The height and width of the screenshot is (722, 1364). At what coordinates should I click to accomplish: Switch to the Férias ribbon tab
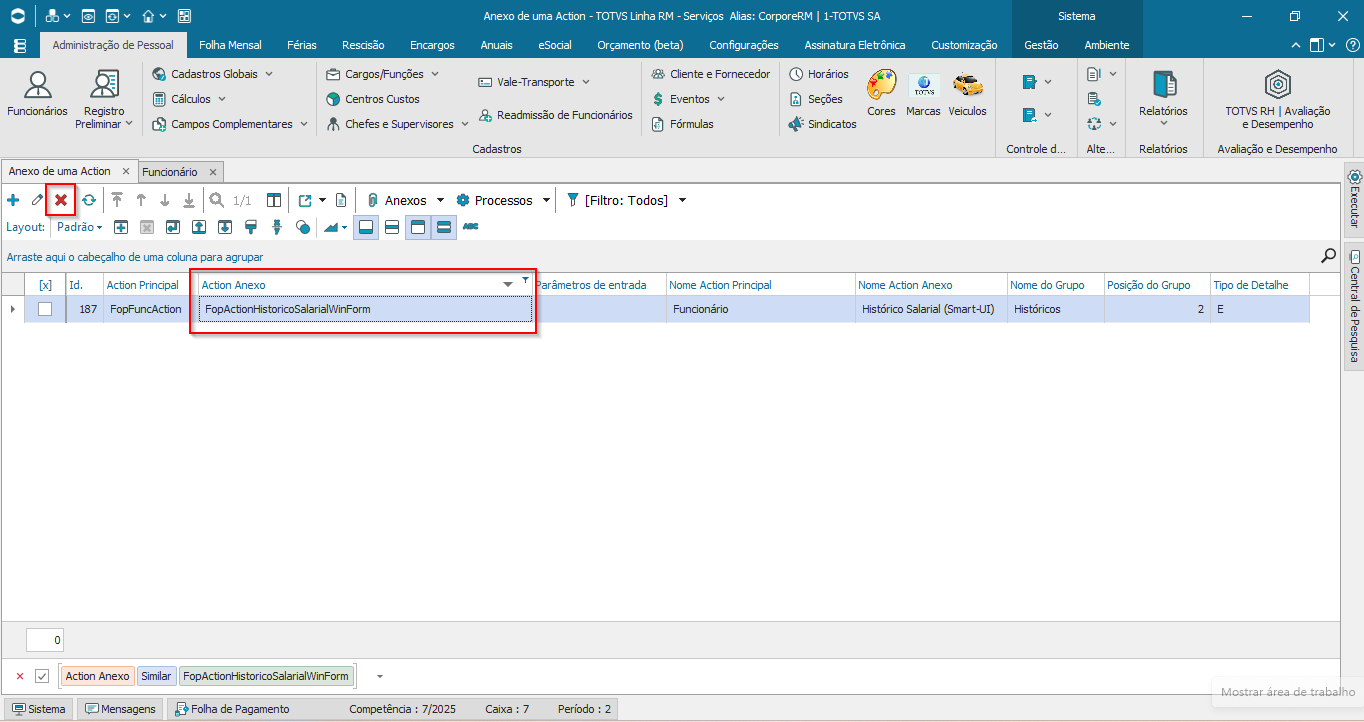(302, 45)
